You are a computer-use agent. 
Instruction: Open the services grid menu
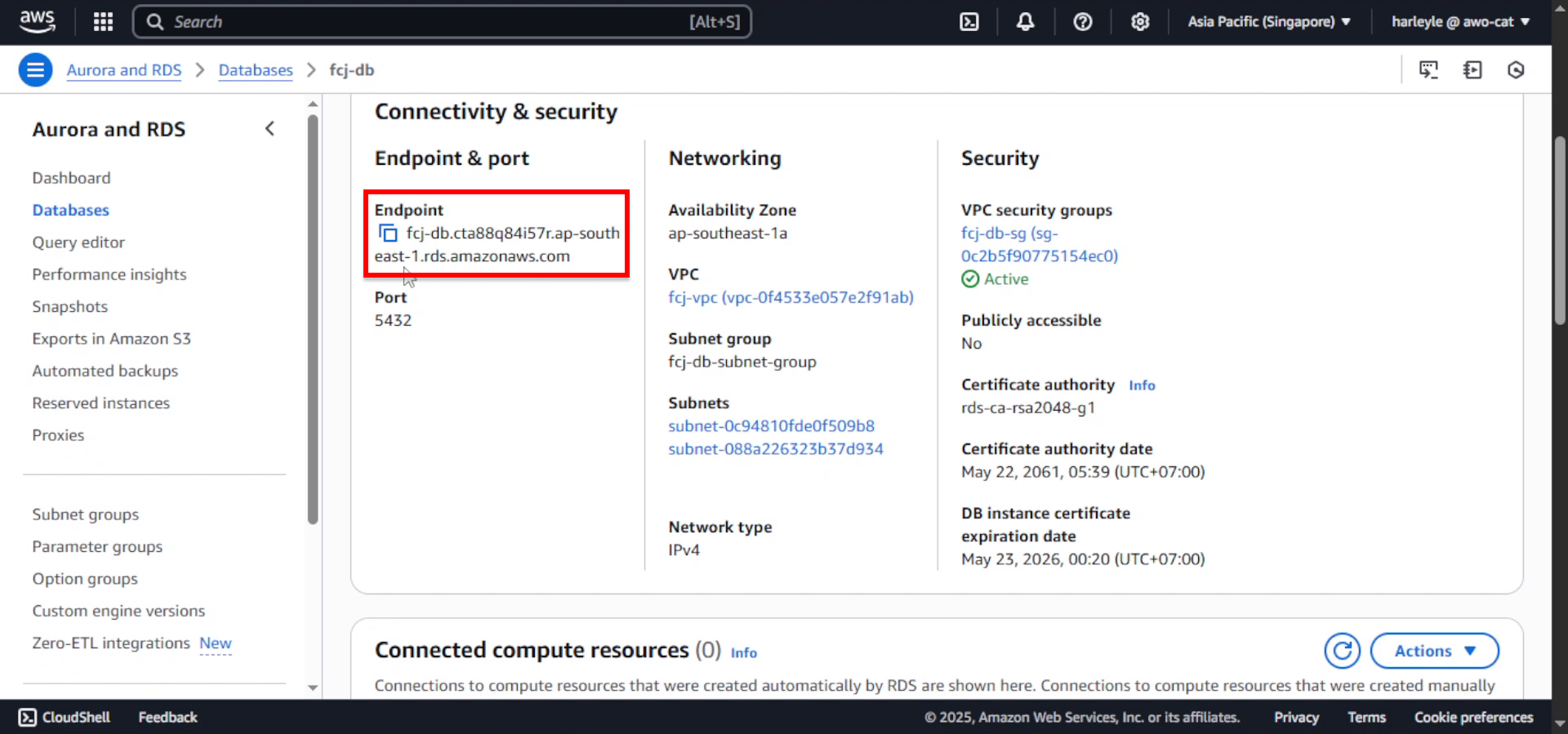(103, 22)
